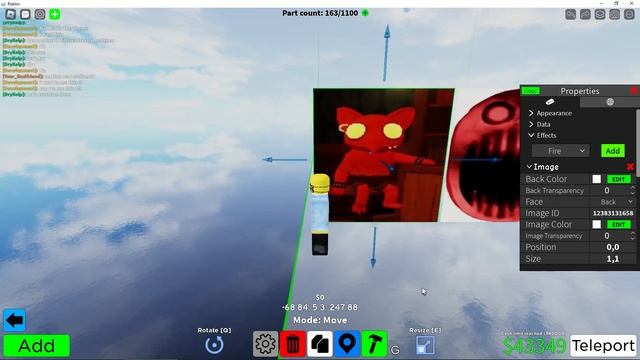This screenshot has width=640, height=360.
Task: Click EDIT for Image Color
Action: click(619, 224)
